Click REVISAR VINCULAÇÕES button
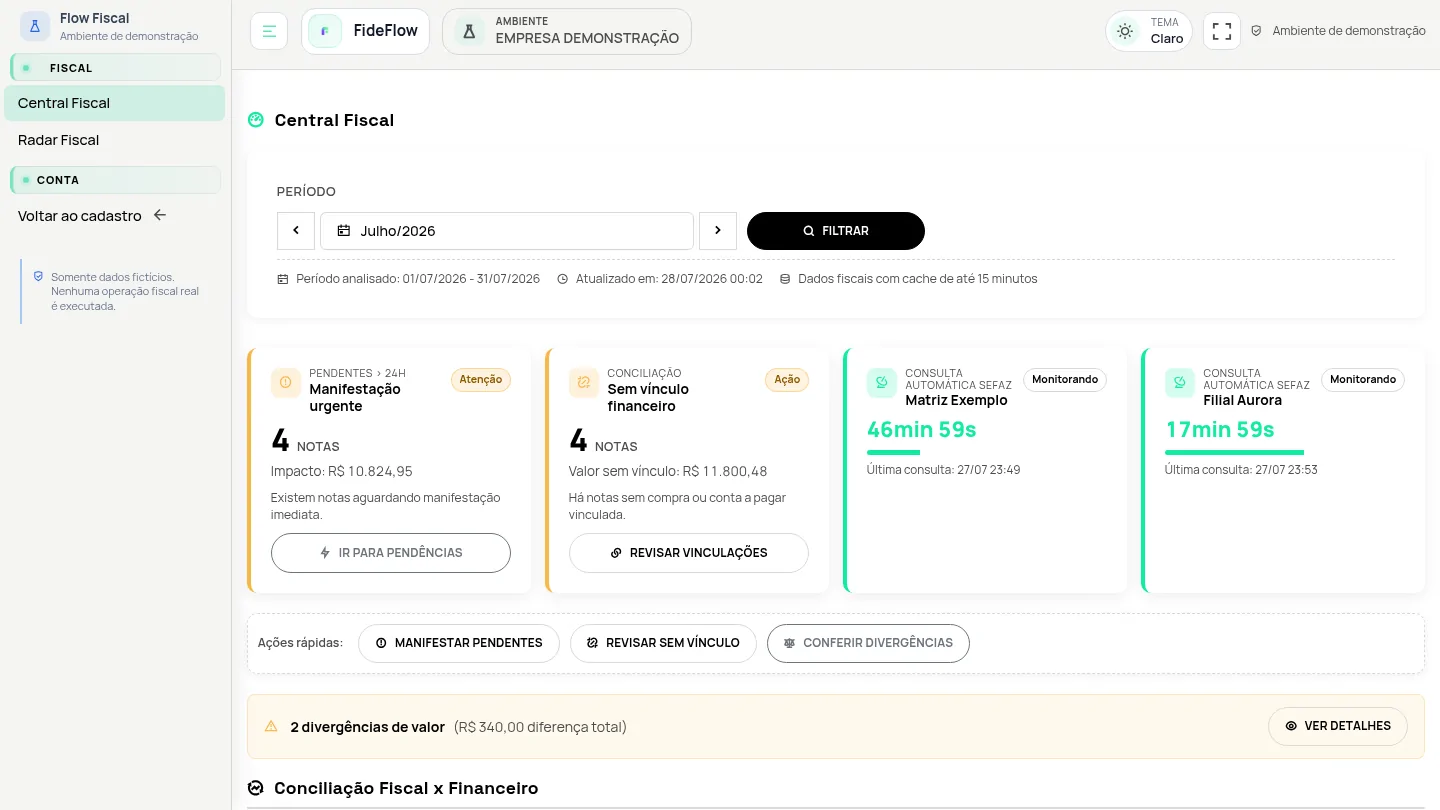The height and width of the screenshot is (810, 1440). tap(689, 553)
